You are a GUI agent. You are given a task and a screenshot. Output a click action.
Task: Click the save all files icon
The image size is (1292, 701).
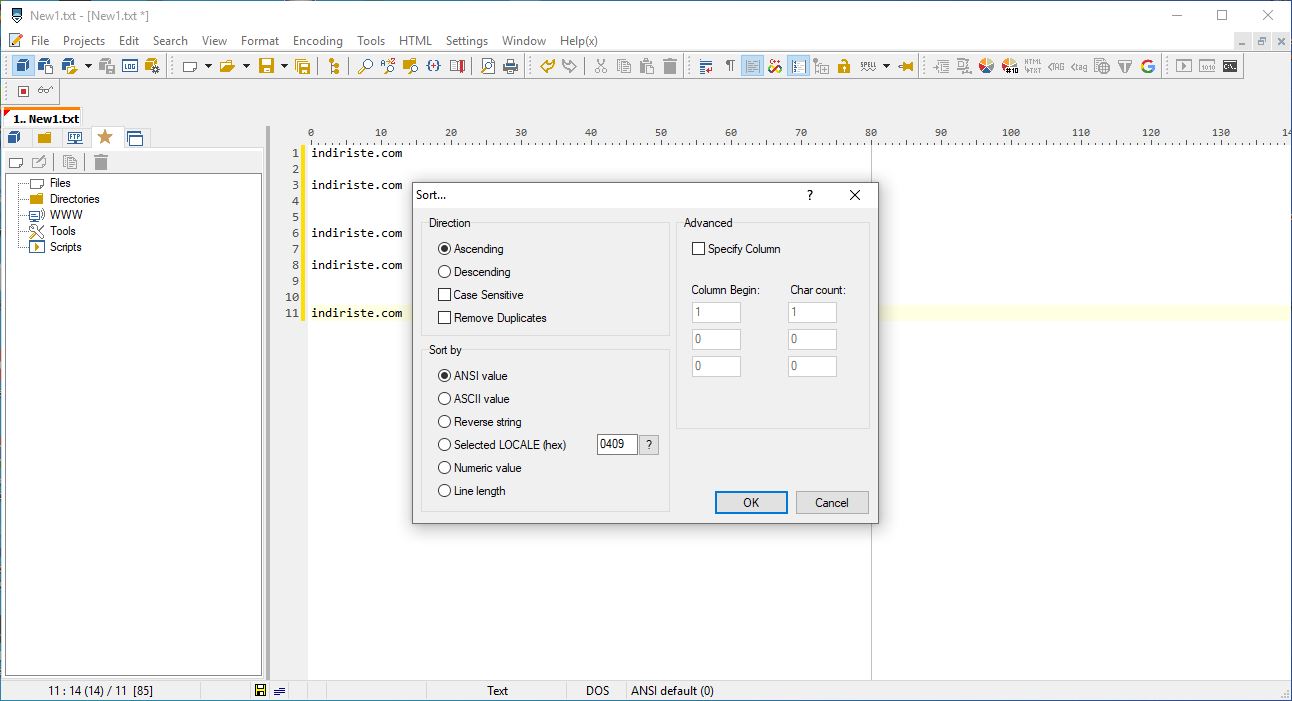click(x=303, y=66)
